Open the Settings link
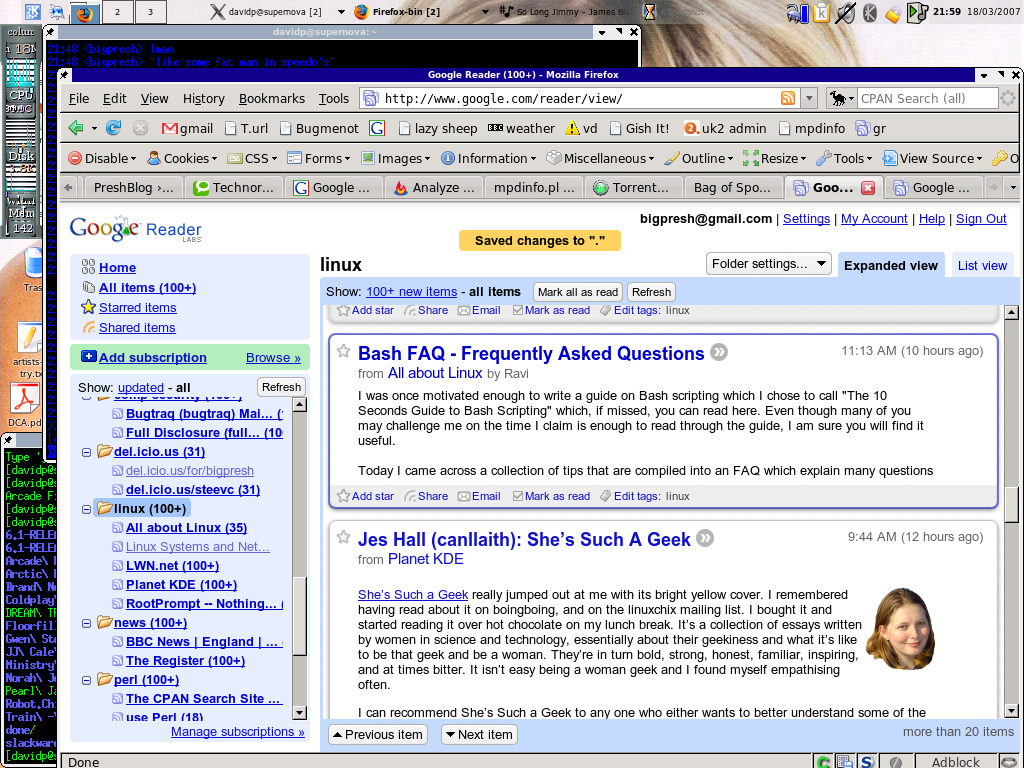1024x768 pixels. [x=806, y=219]
